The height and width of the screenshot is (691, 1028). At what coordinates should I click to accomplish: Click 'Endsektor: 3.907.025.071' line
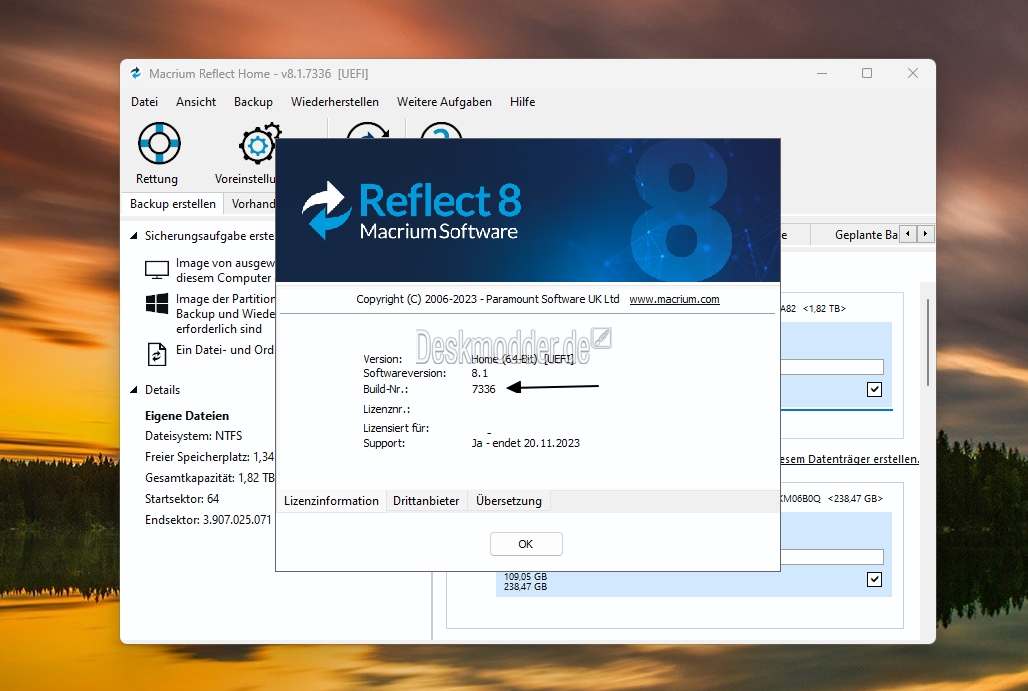(208, 520)
